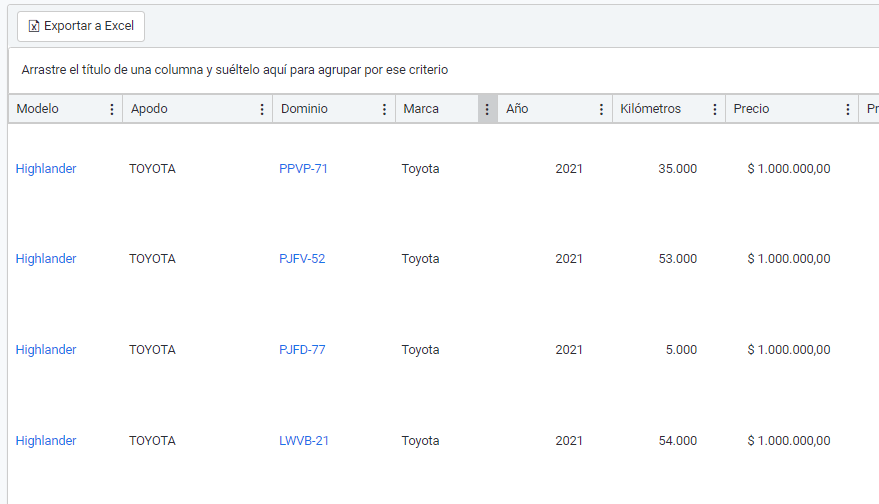Open the LWVB-21 domain link

click(303, 441)
